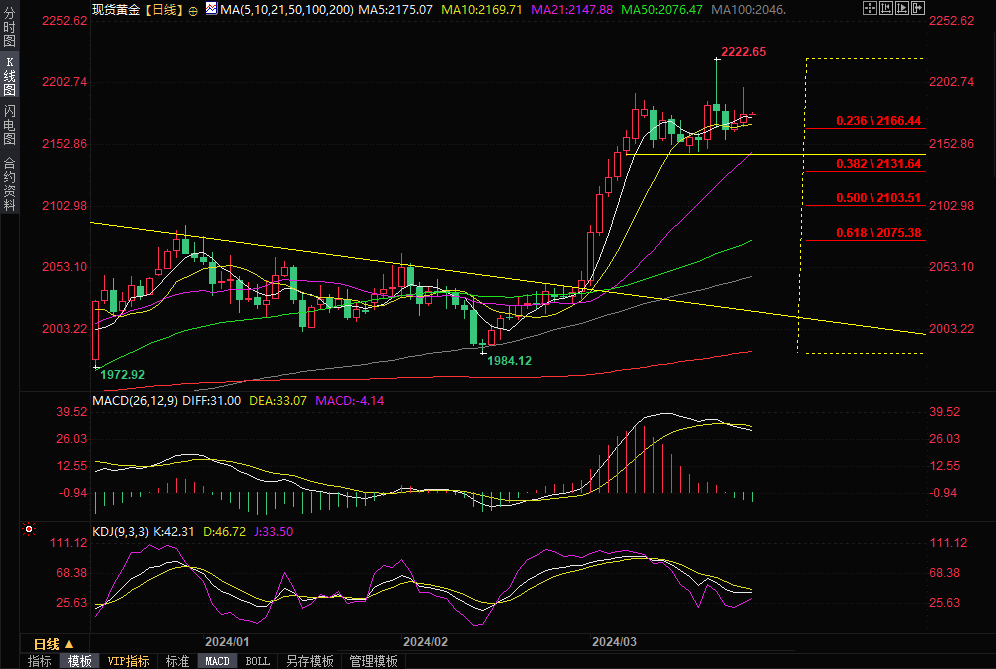
Task: Open the crosshair cursor tool icon
Action: pos(870,8)
